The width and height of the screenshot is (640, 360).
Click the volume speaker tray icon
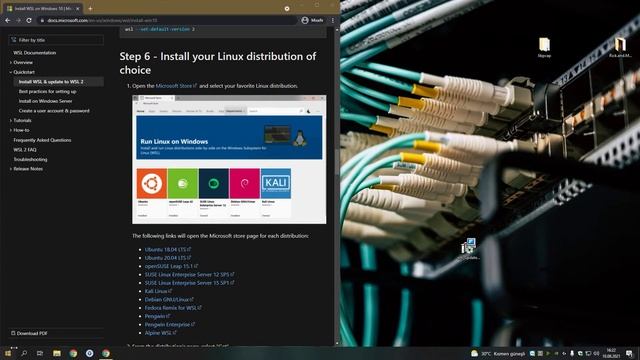[x=596, y=353]
